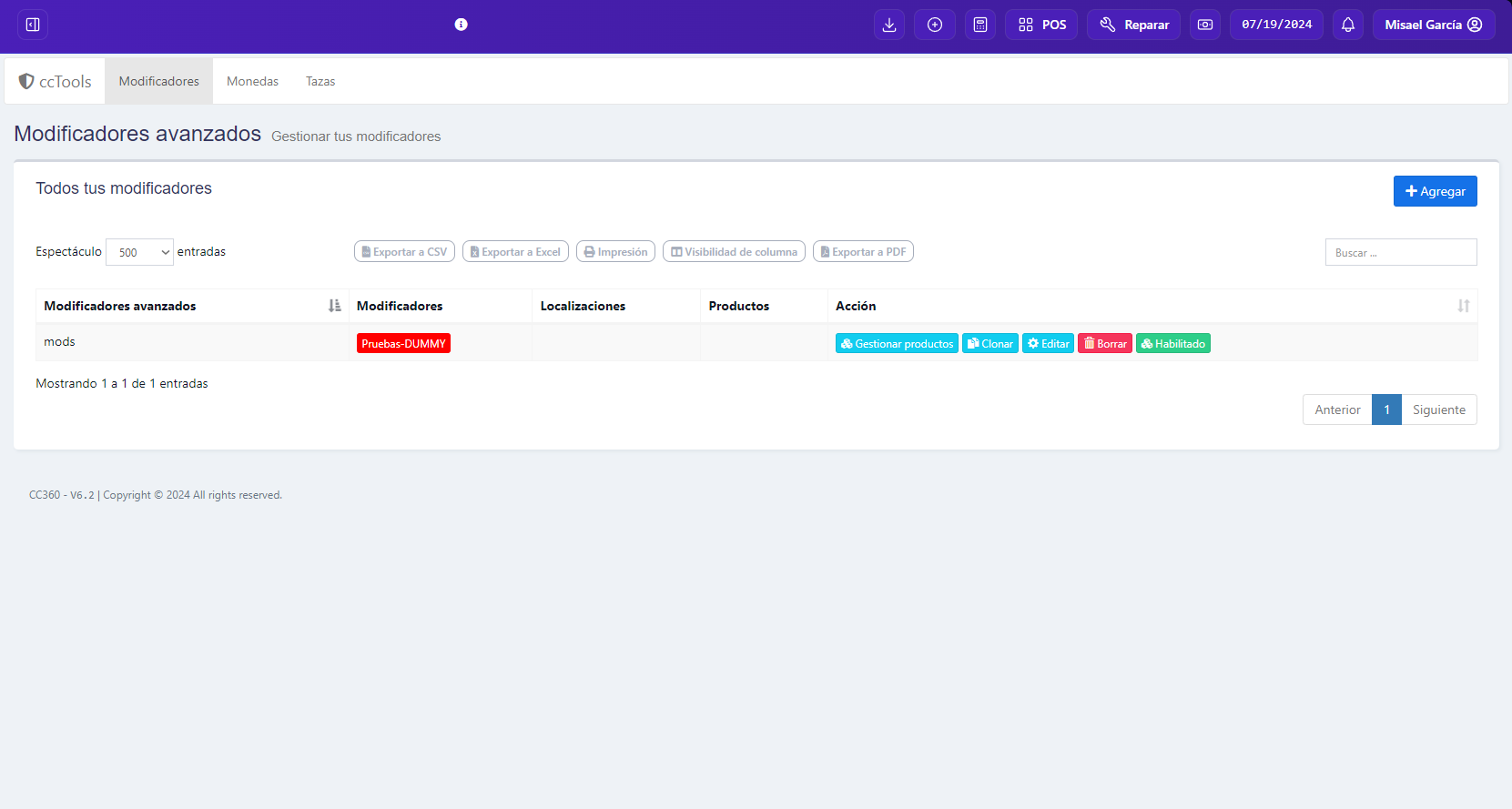Screen dimensions: 1512x809
Task: Click Gestionar productos for mods
Action: point(897,343)
